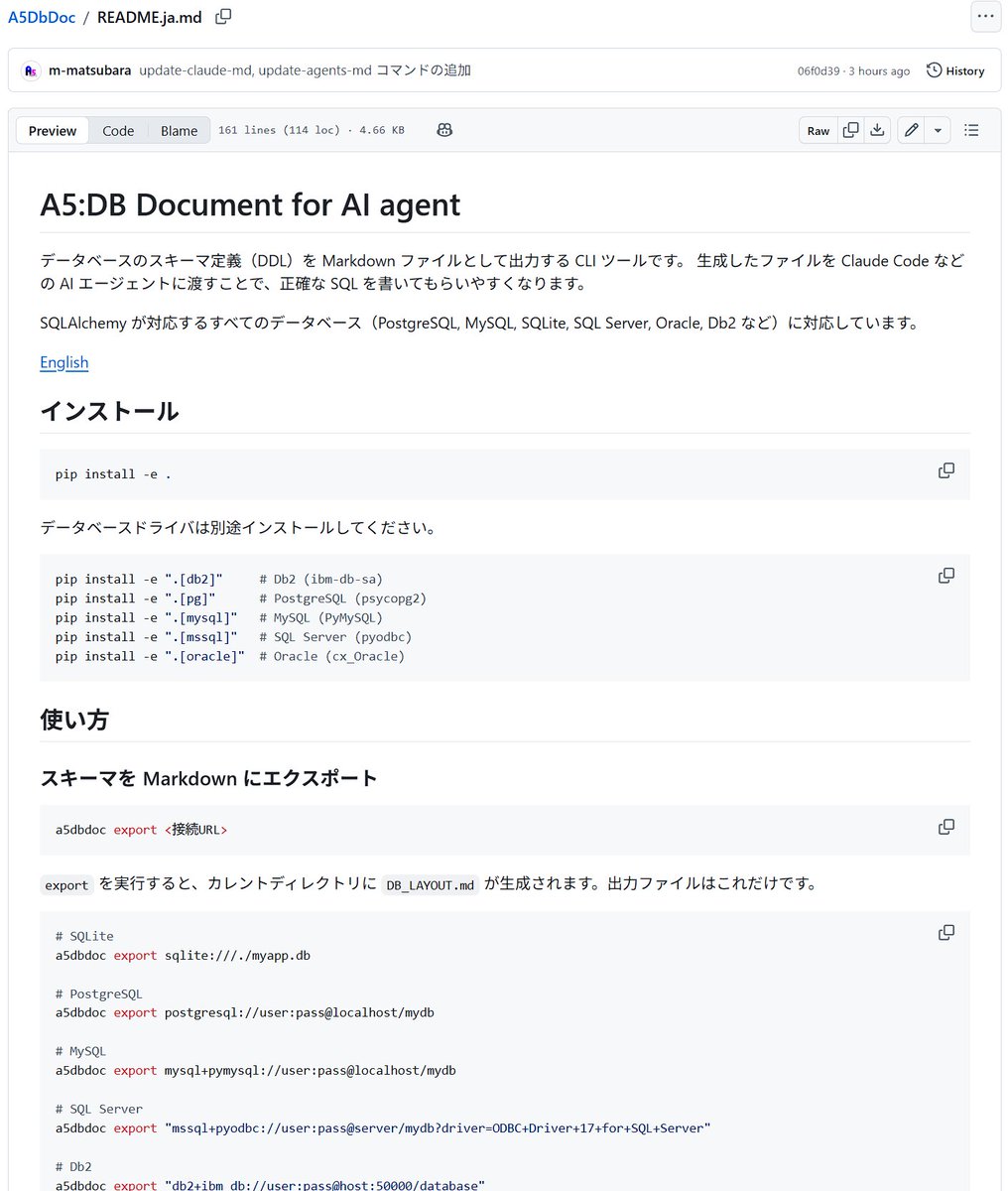
Task: Copy raw file contents
Action: coord(851,130)
